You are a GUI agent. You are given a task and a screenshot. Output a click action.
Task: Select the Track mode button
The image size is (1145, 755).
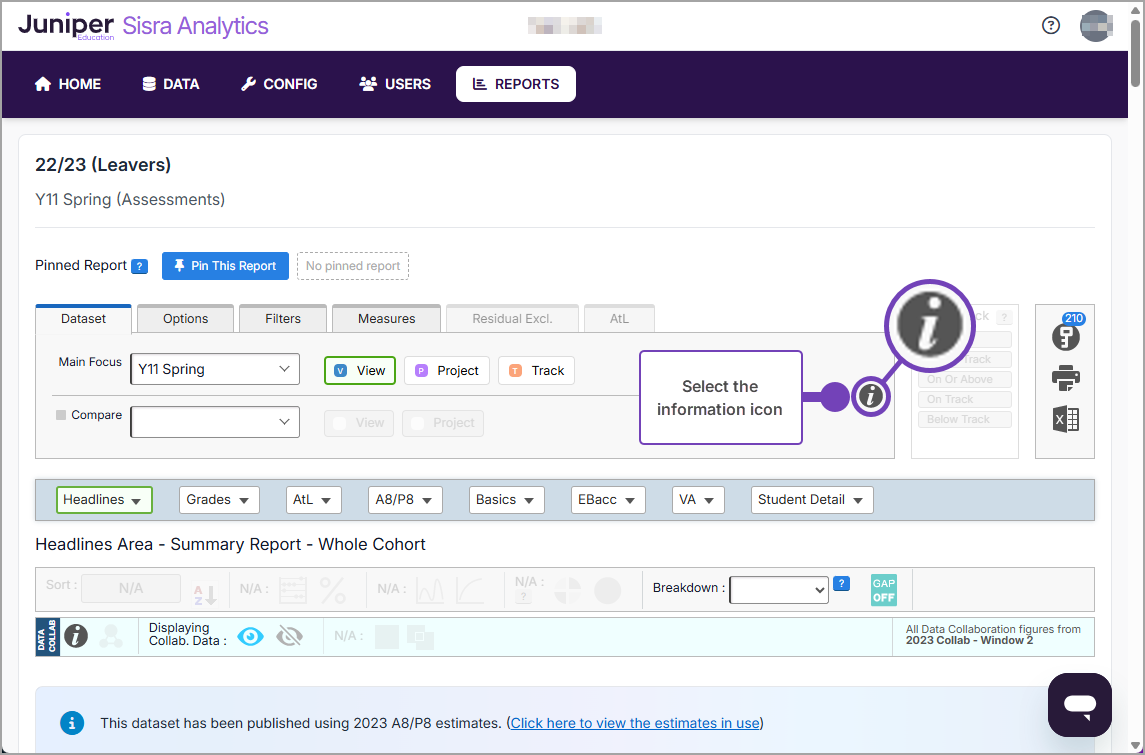coord(536,371)
